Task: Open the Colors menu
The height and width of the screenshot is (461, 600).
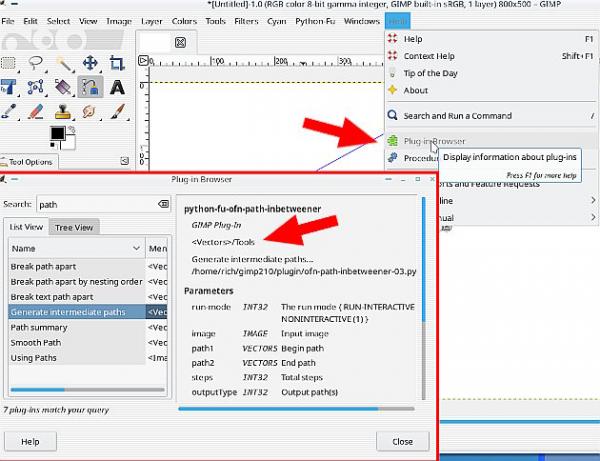Action: coord(184,21)
